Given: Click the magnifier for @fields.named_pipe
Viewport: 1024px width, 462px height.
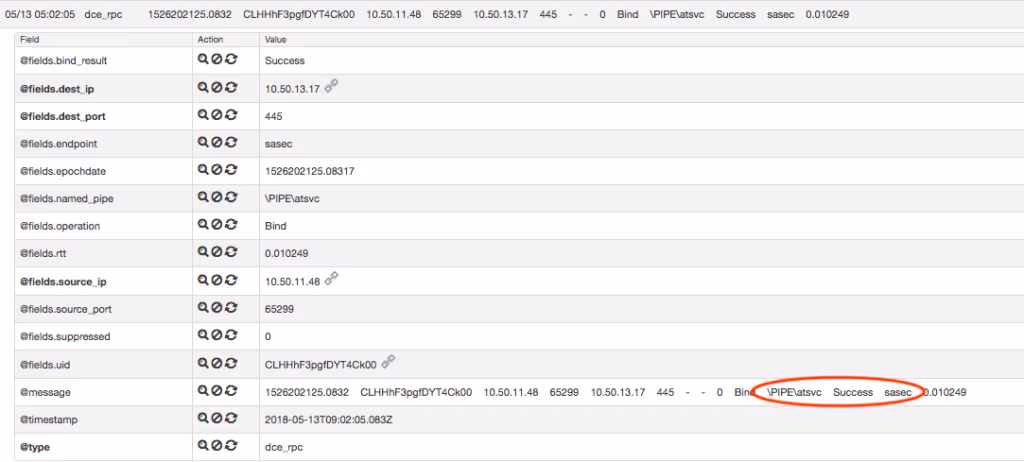Looking at the screenshot, I should coord(203,197).
